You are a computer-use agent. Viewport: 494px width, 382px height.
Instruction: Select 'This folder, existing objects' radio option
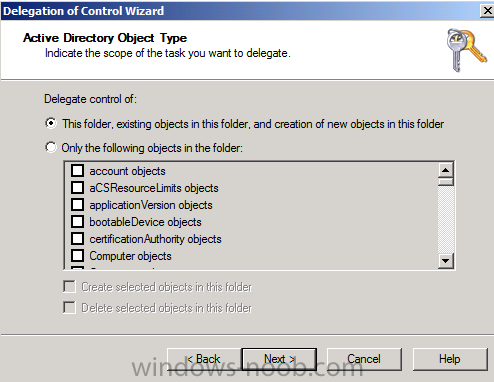pos(51,123)
